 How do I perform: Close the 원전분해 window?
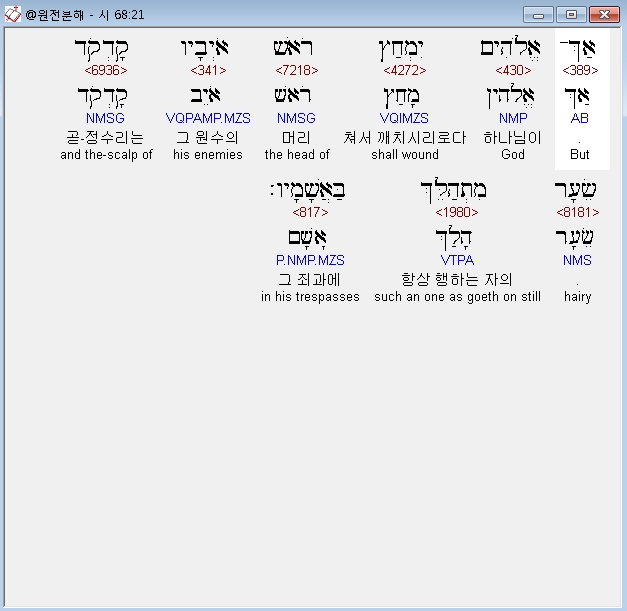[x=604, y=15]
